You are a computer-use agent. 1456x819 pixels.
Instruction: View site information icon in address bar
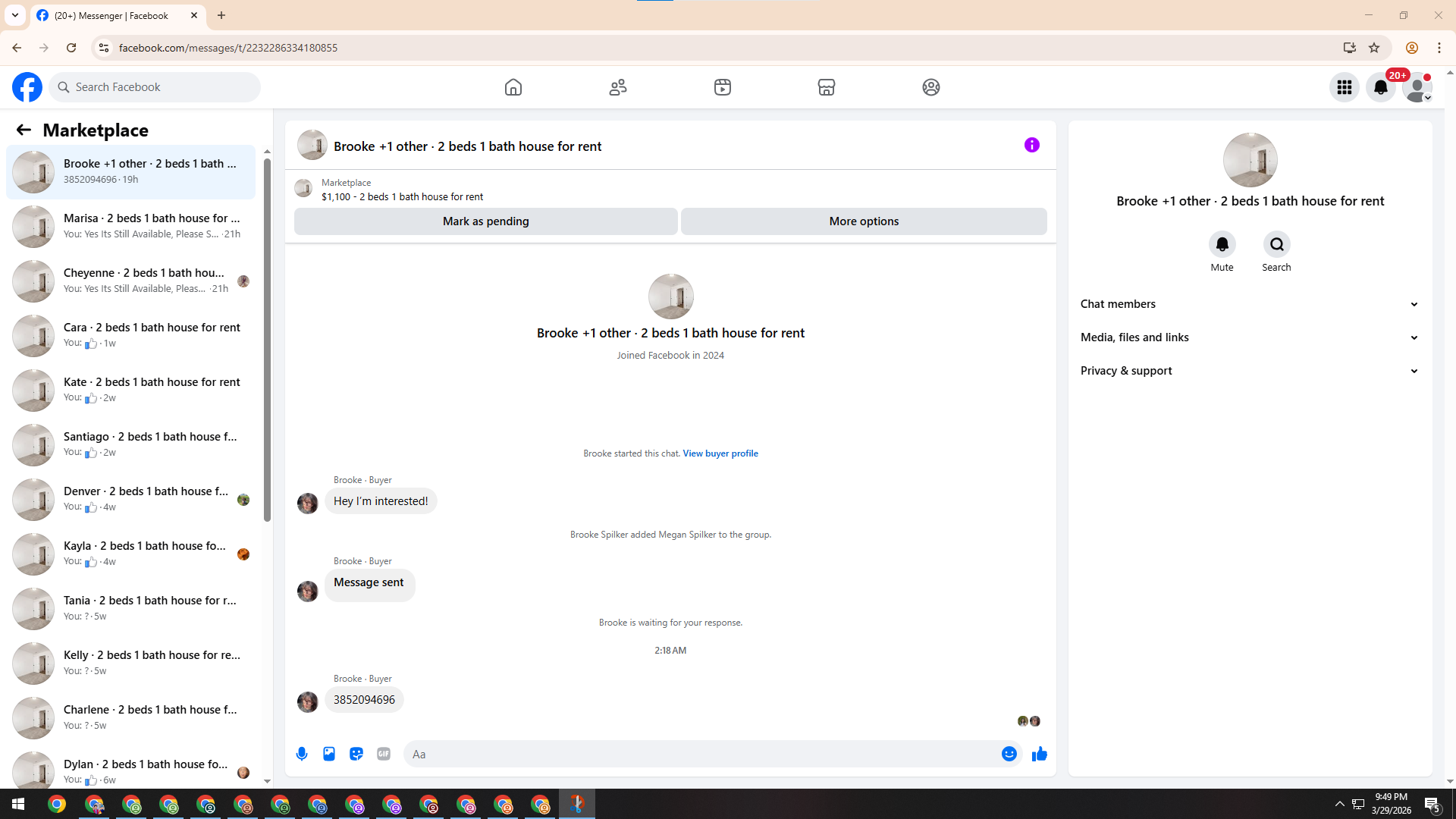pos(104,48)
